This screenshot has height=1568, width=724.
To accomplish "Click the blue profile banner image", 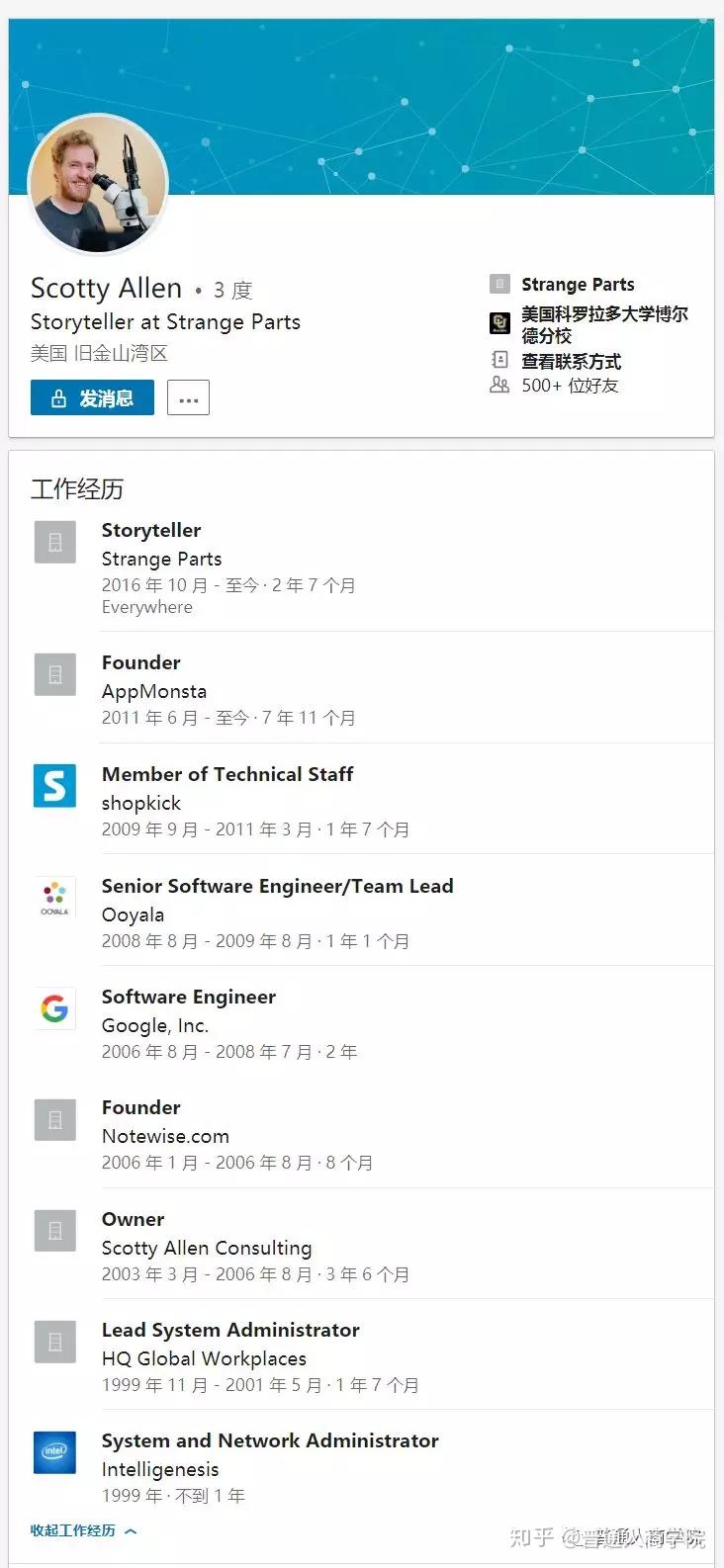I will coord(445,99).
